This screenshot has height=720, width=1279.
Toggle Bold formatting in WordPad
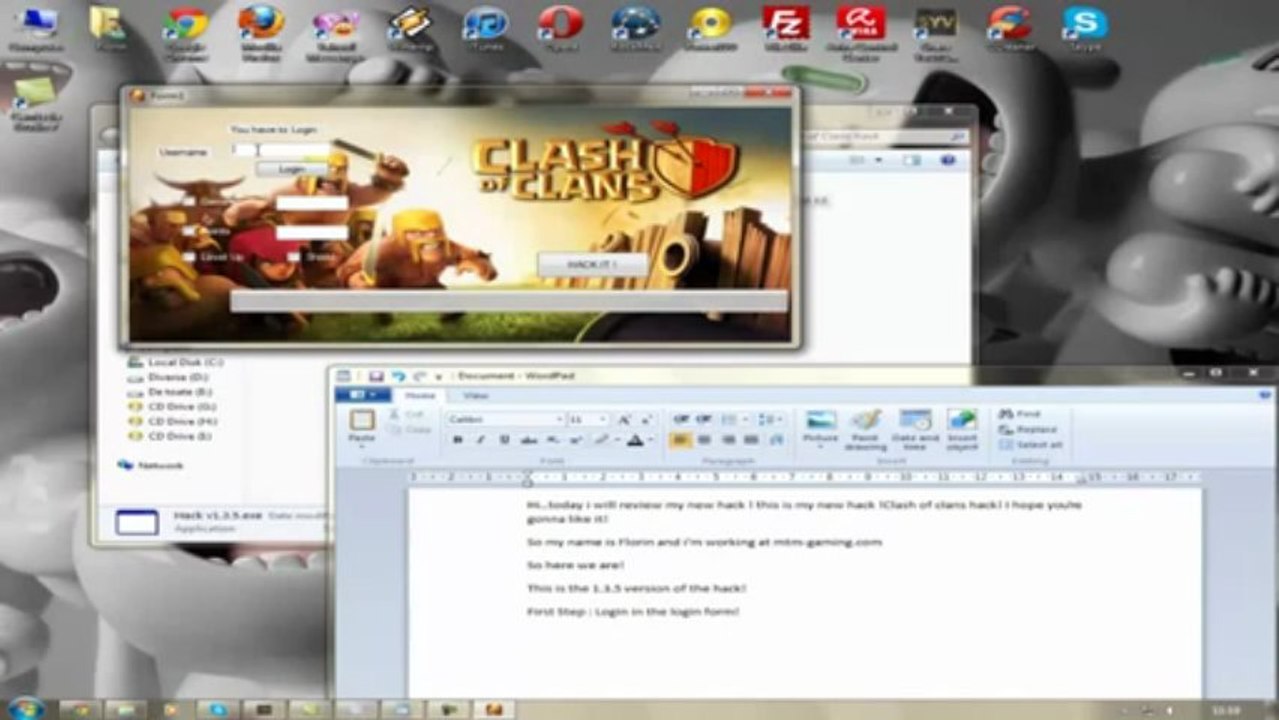tap(458, 440)
